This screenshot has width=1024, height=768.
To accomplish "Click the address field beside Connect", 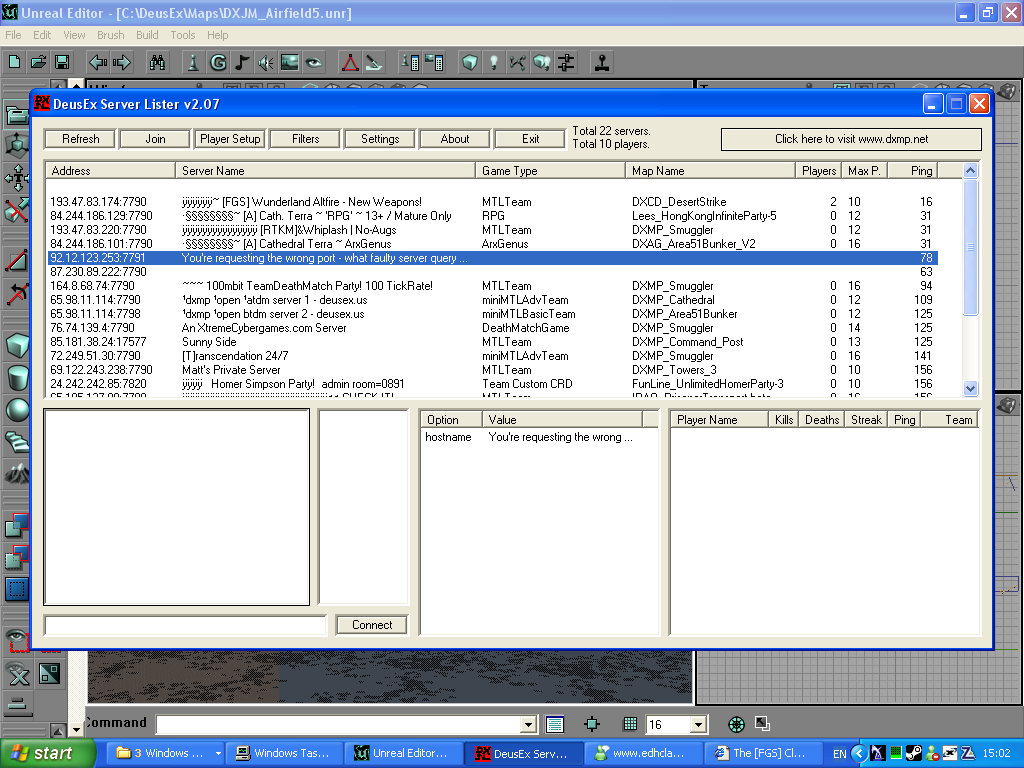I will tap(185, 625).
